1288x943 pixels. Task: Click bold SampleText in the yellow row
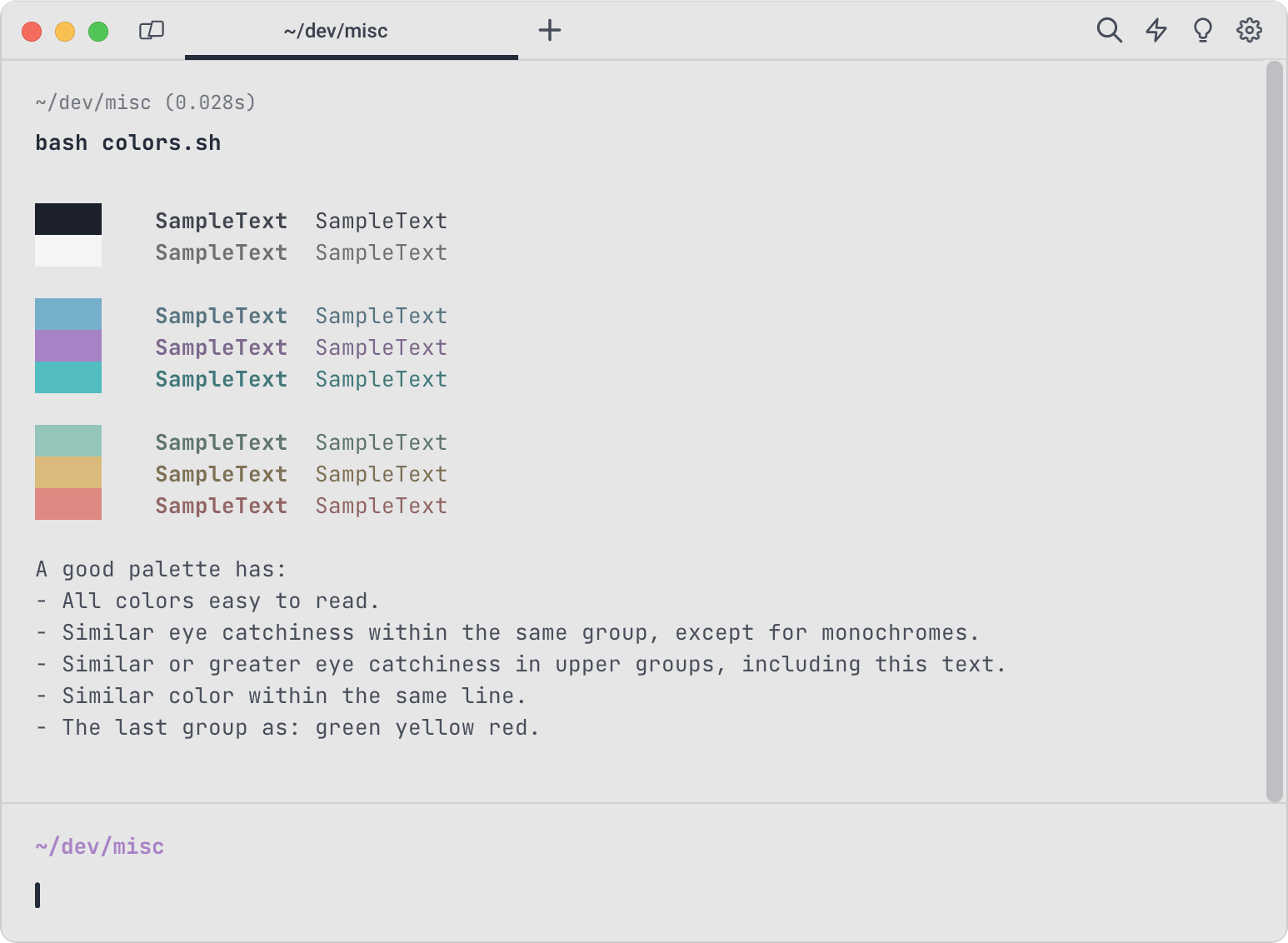(222, 474)
